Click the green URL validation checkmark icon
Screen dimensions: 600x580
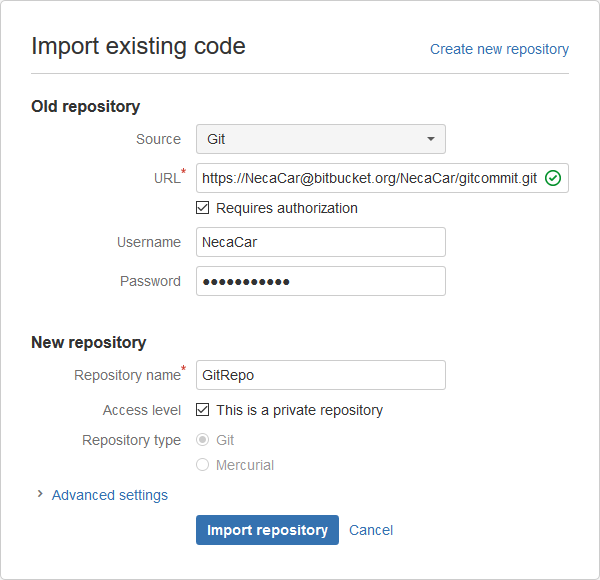pyautogui.click(x=553, y=179)
